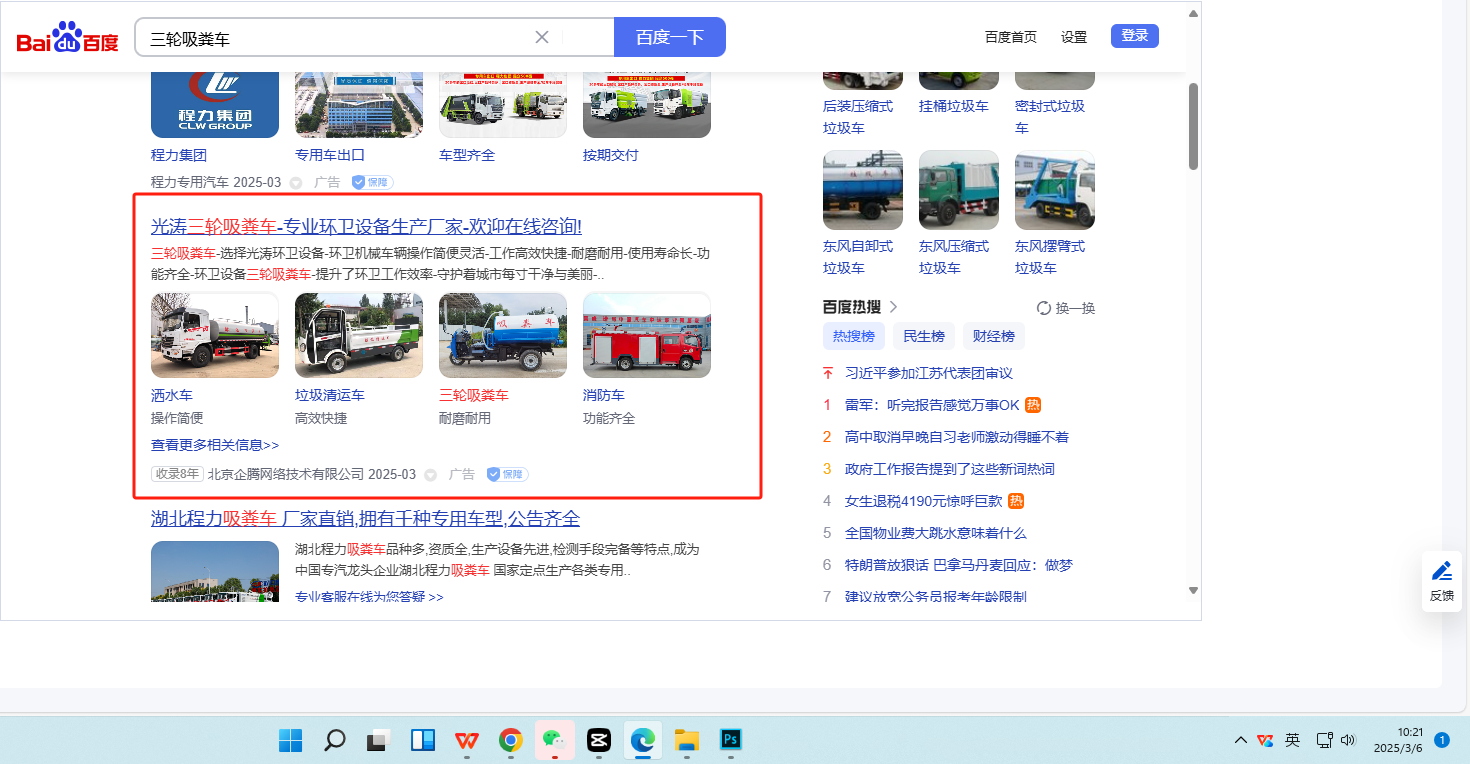Switch to the 财经榜 tab
The width and height of the screenshot is (1470, 764).
tap(993, 336)
